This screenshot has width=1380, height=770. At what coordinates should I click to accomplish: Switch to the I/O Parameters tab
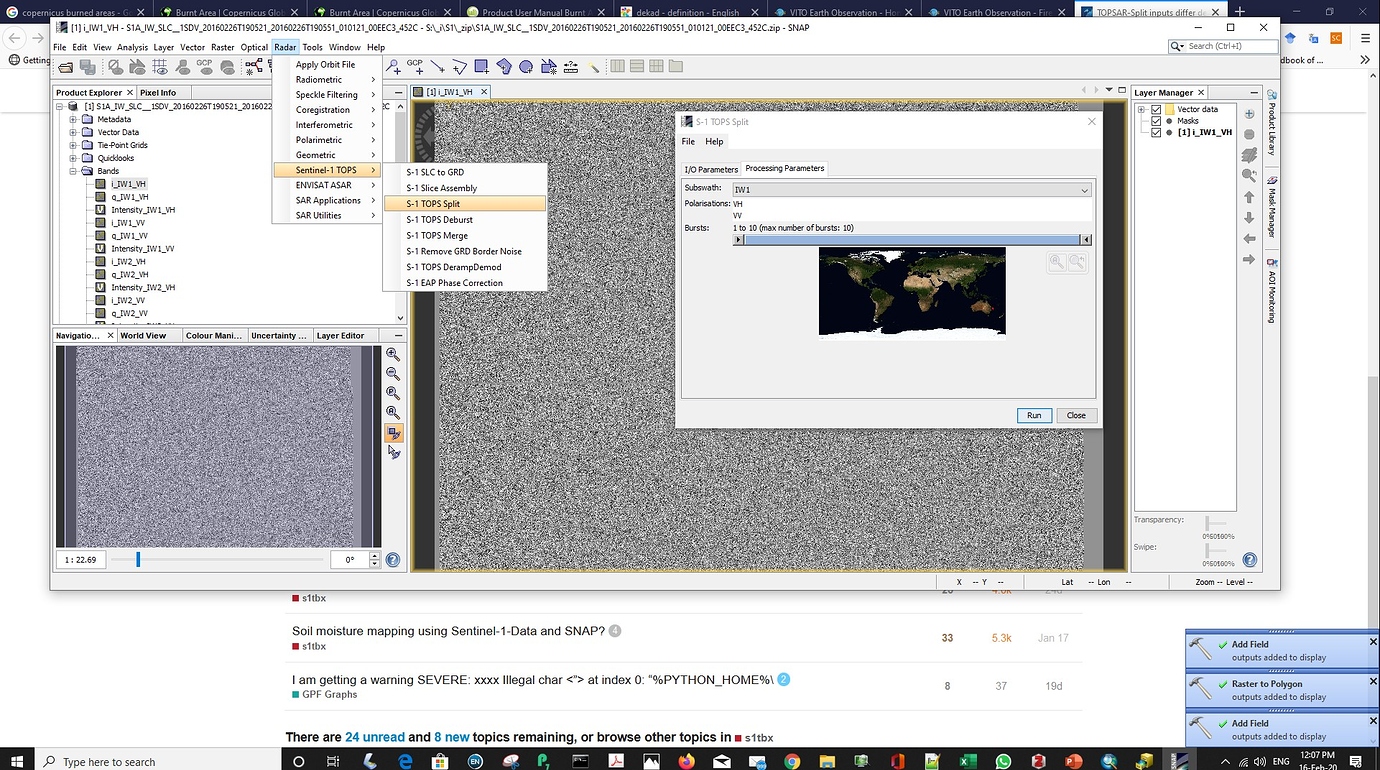tap(711, 169)
